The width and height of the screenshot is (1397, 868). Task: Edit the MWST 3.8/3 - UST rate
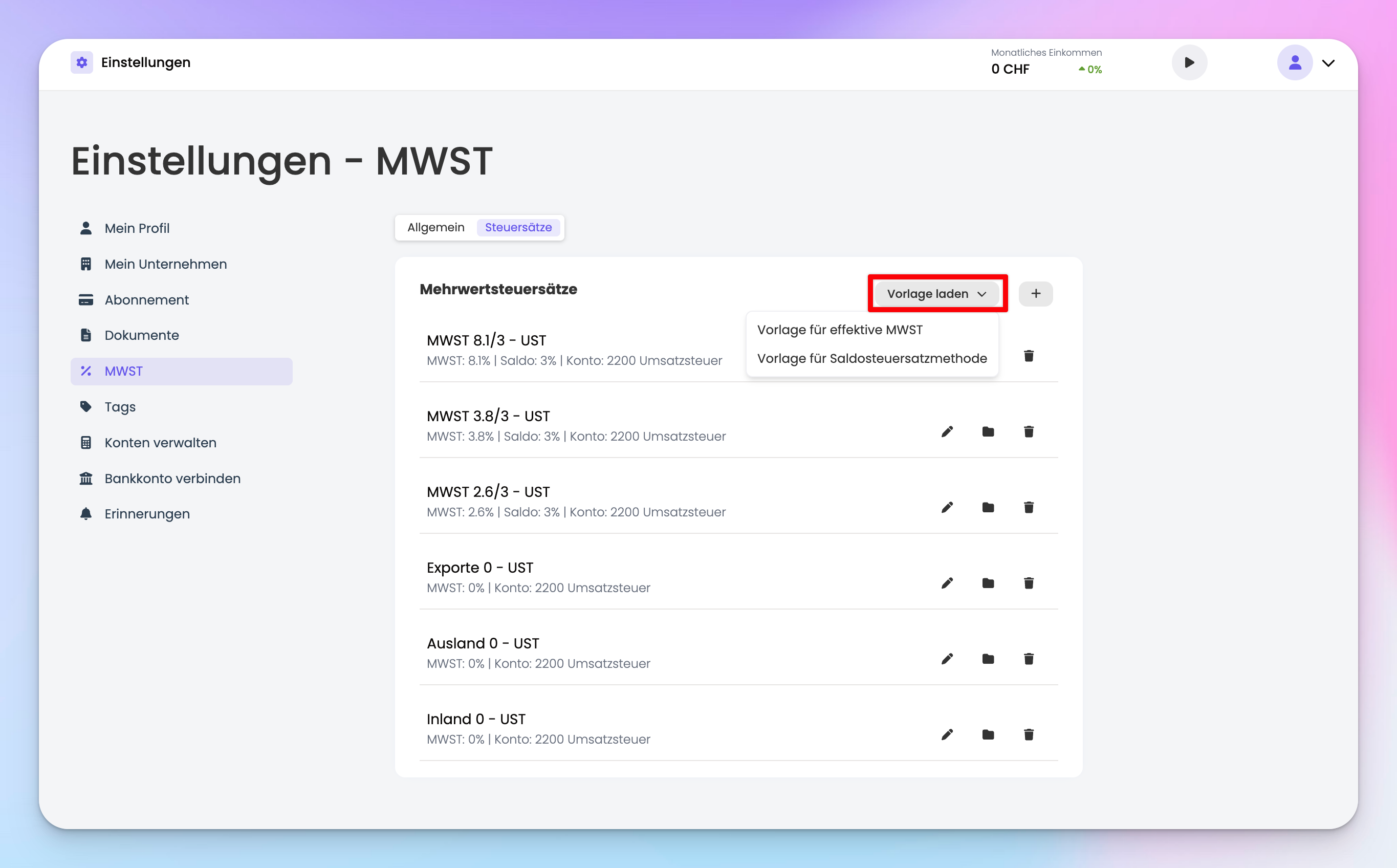click(x=947, y=432)
